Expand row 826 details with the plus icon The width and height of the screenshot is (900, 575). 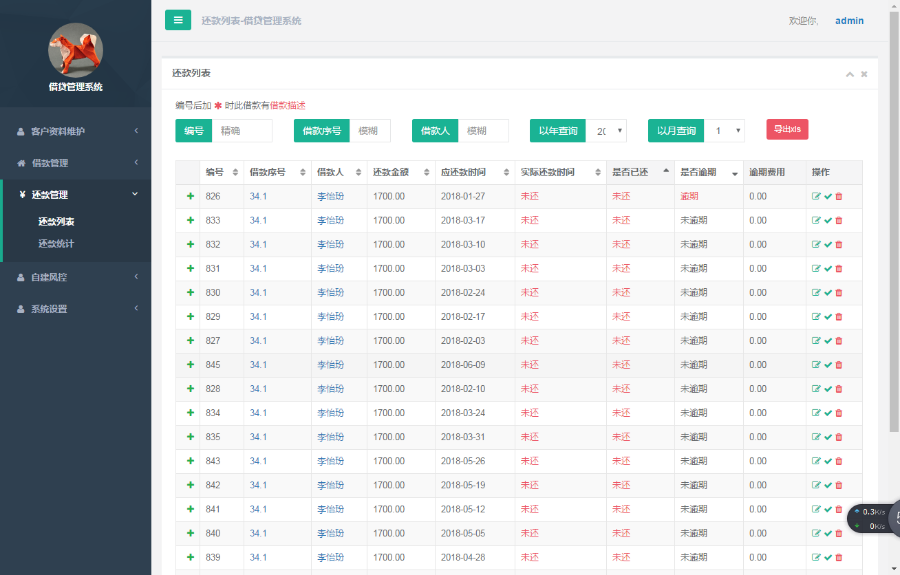tap(190, 196)
